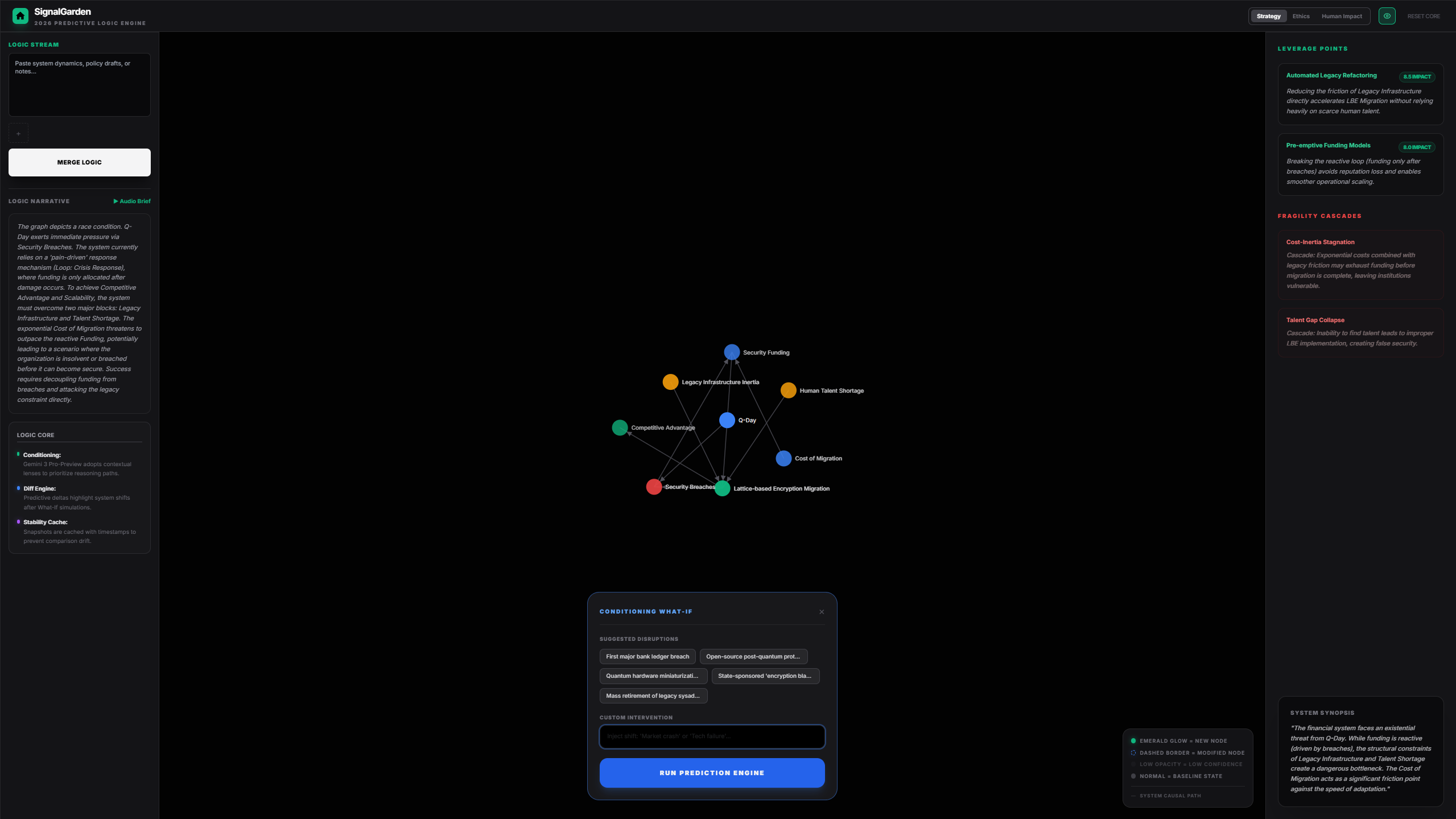
Task: Click the SignalGarden home logo icon
Action: click(20, 16)
